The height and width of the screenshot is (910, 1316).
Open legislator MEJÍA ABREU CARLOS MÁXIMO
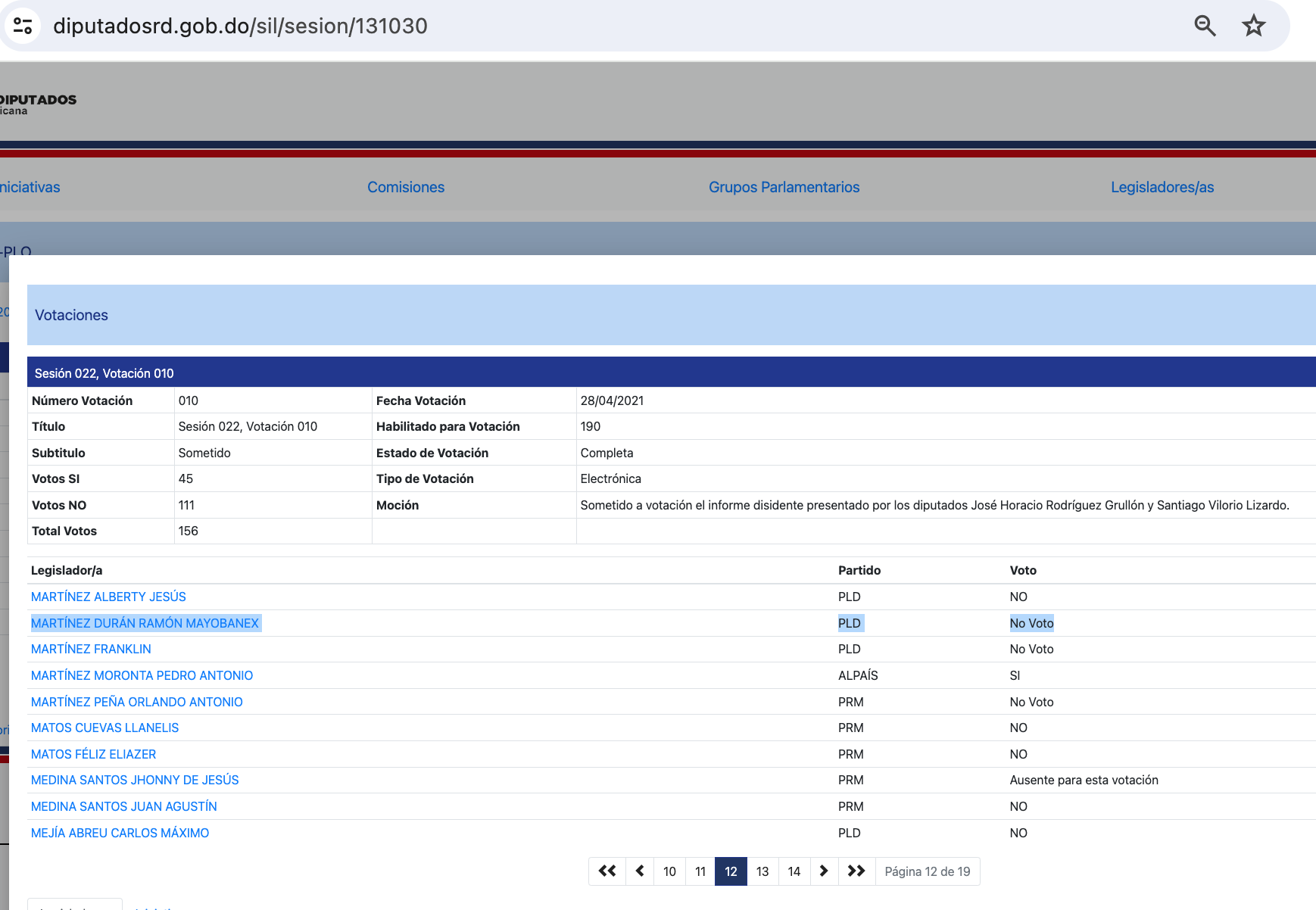point(120,833)
